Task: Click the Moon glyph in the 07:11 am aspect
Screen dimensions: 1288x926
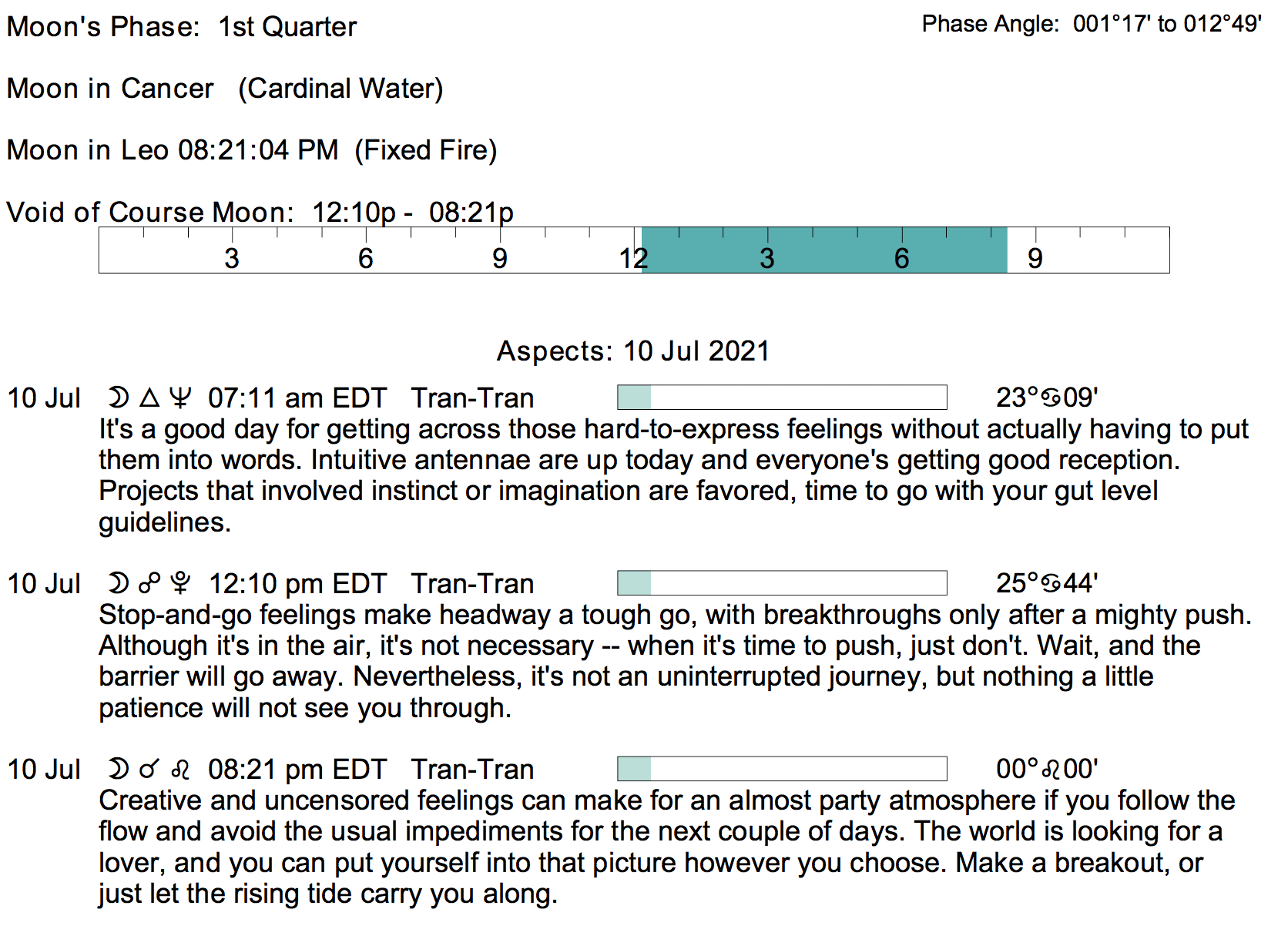Action: pyautogui.click(x=118, y=398)
